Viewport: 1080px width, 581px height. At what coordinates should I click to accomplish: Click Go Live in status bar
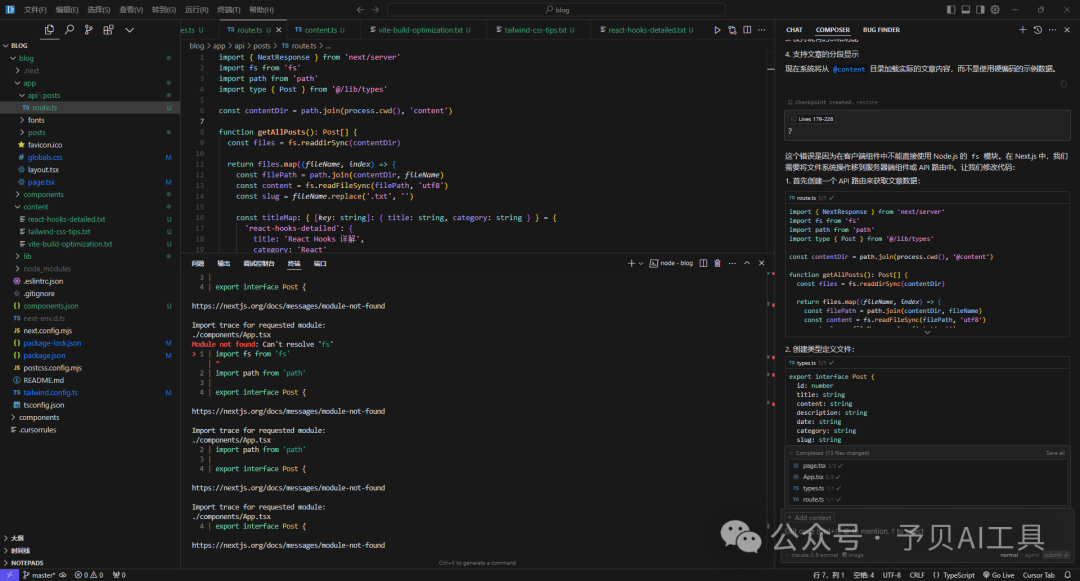tap(998, 575)
